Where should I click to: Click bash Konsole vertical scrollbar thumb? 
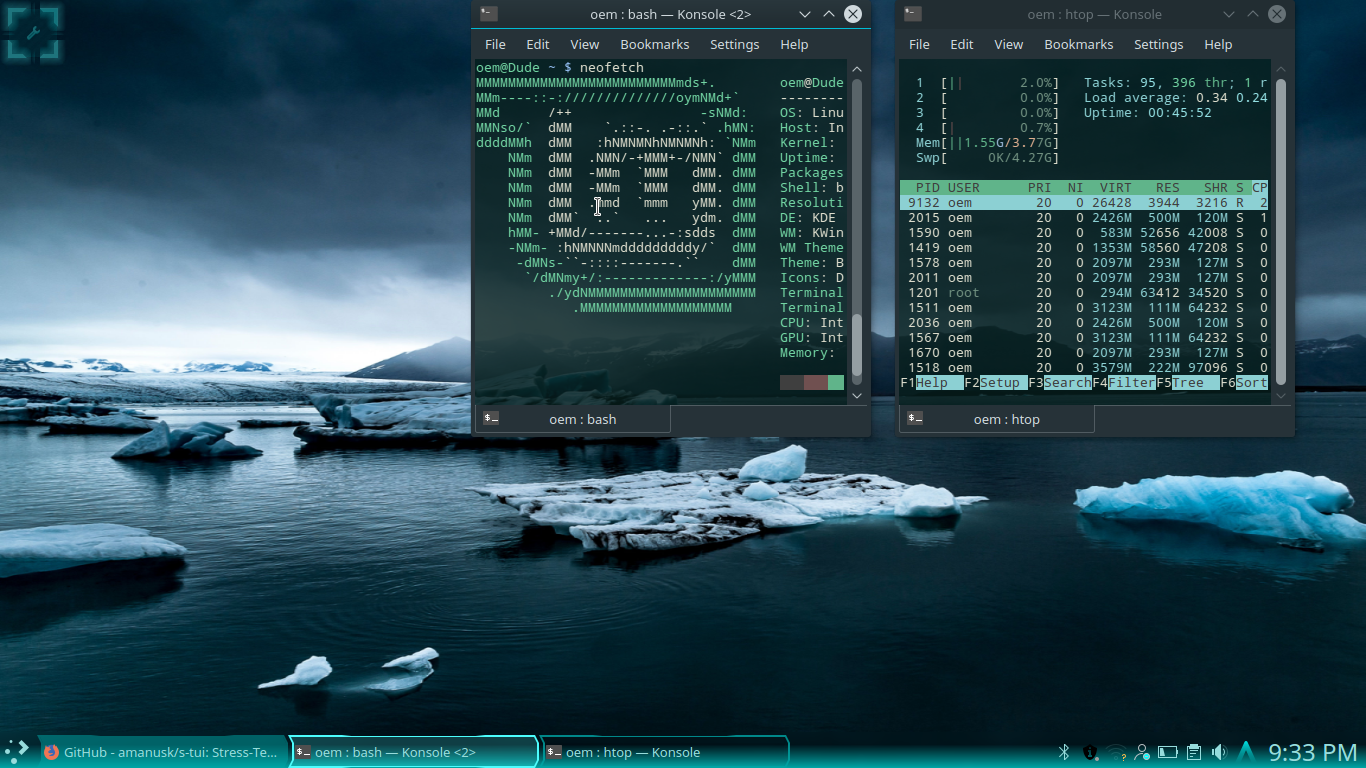856,345
